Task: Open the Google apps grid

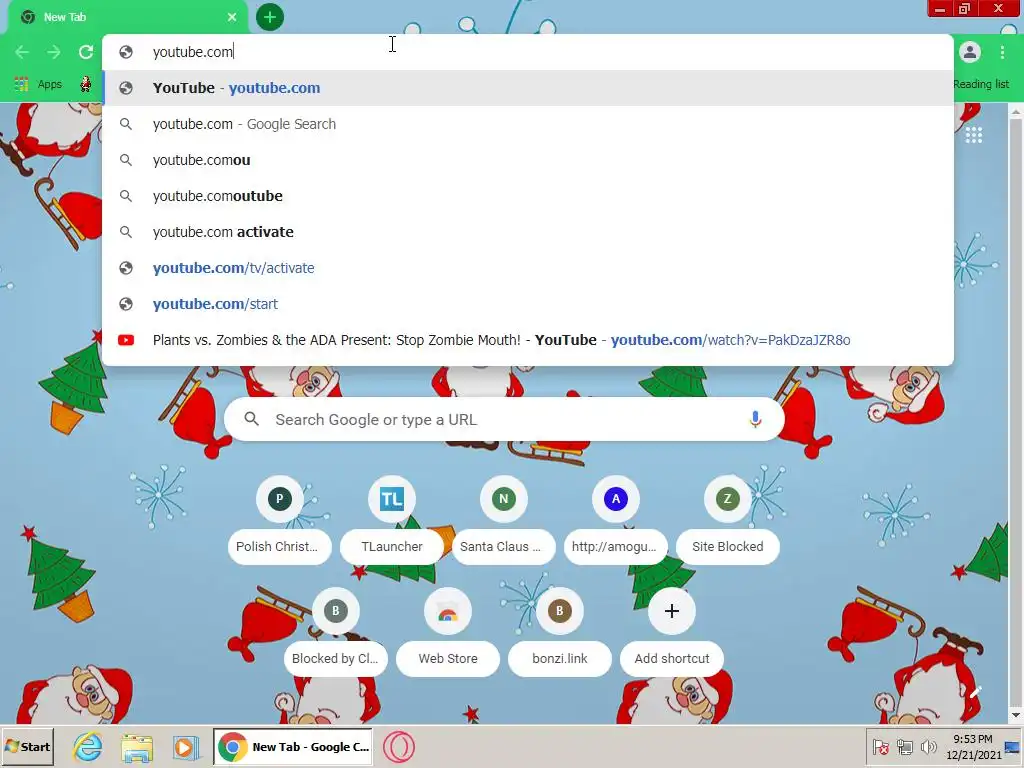Action: click(974, 135)
